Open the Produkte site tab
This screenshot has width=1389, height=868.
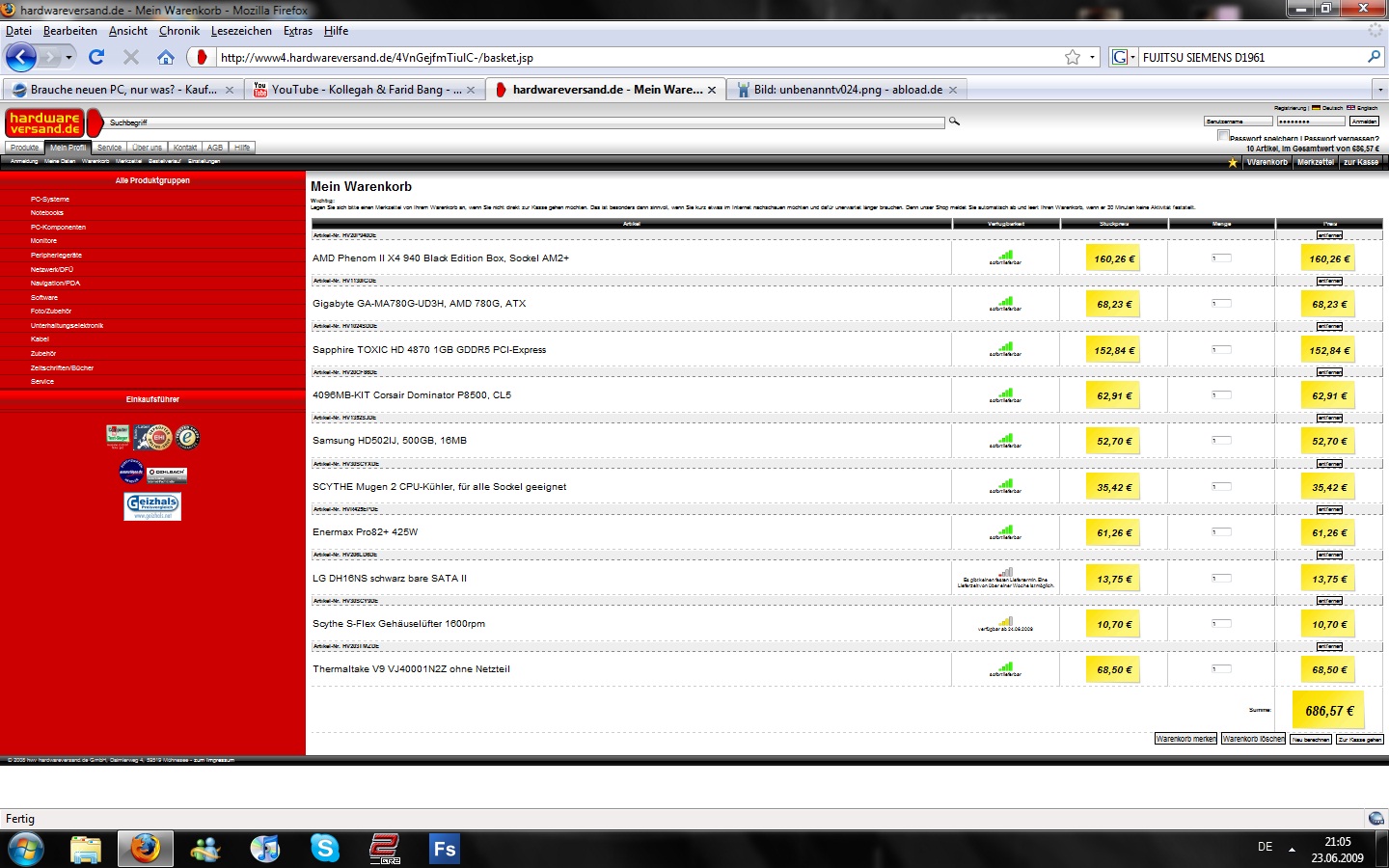[x=25, y=148]
